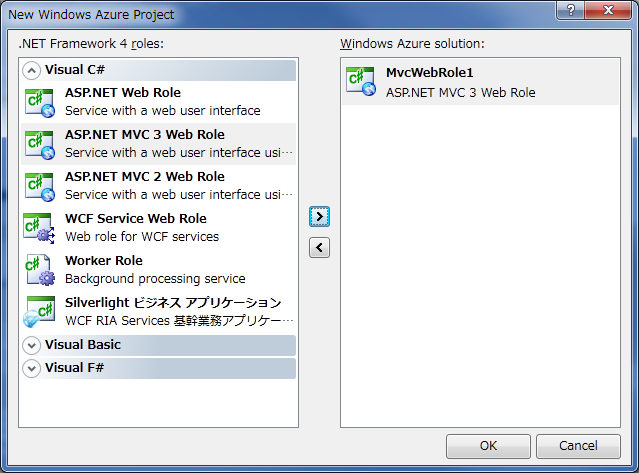Remove role with left arrow button
Screen dimensions: 639x473
(x=319, y=248)
